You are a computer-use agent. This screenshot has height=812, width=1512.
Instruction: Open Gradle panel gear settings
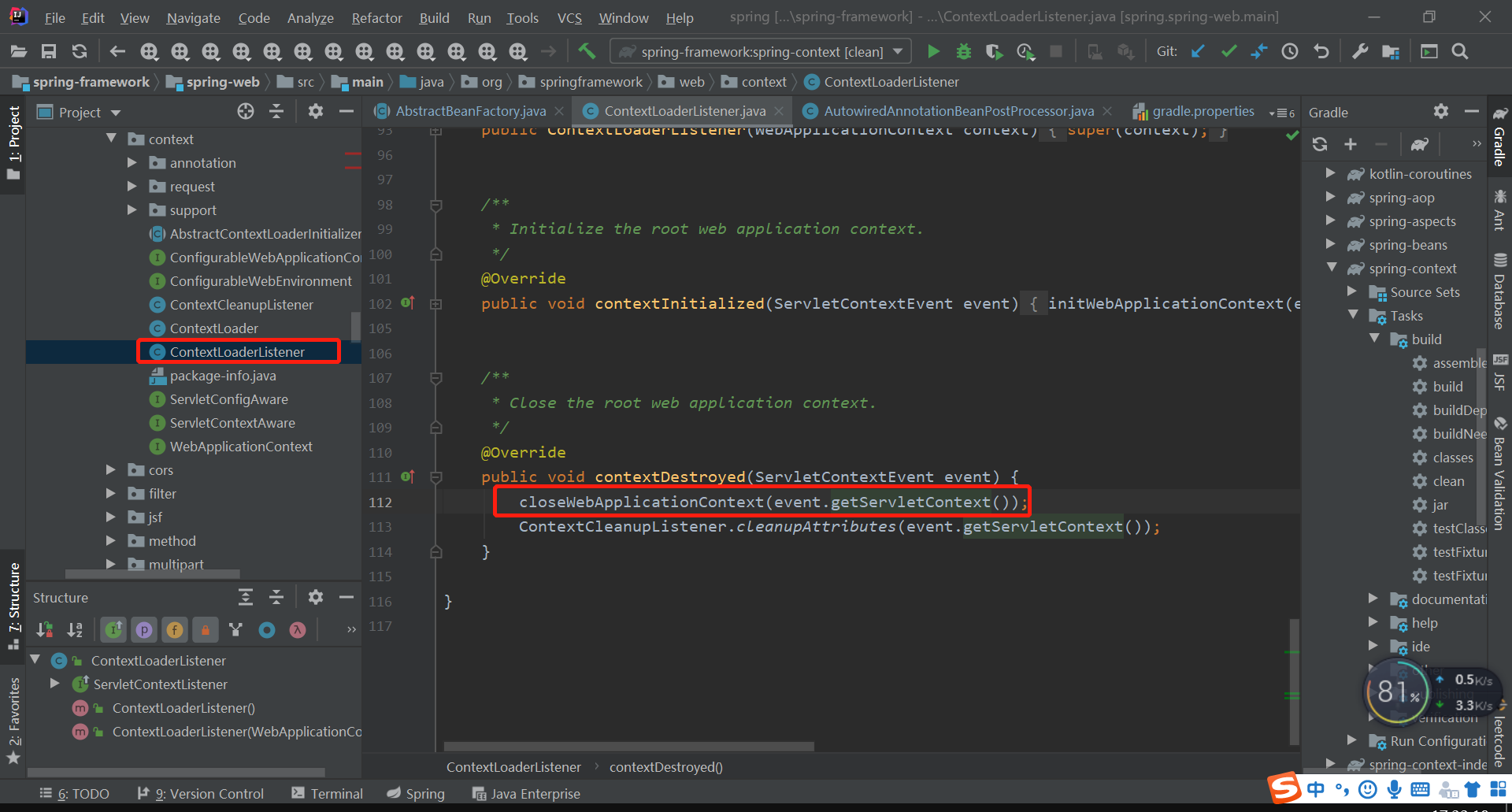pos(1441,112)
